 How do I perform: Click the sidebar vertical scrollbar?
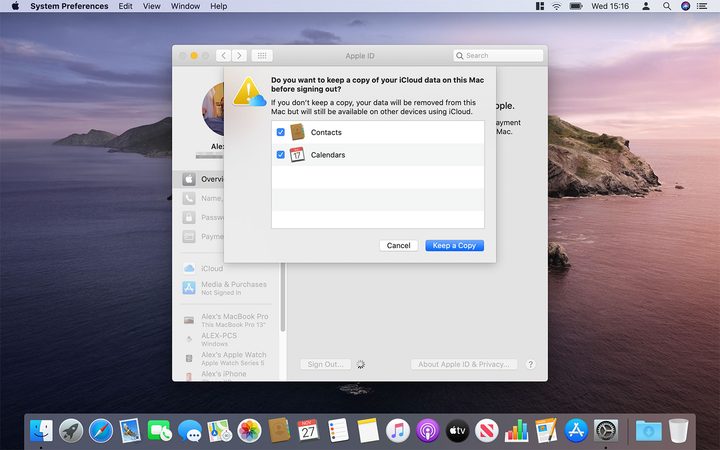click(x=283, y=298)
